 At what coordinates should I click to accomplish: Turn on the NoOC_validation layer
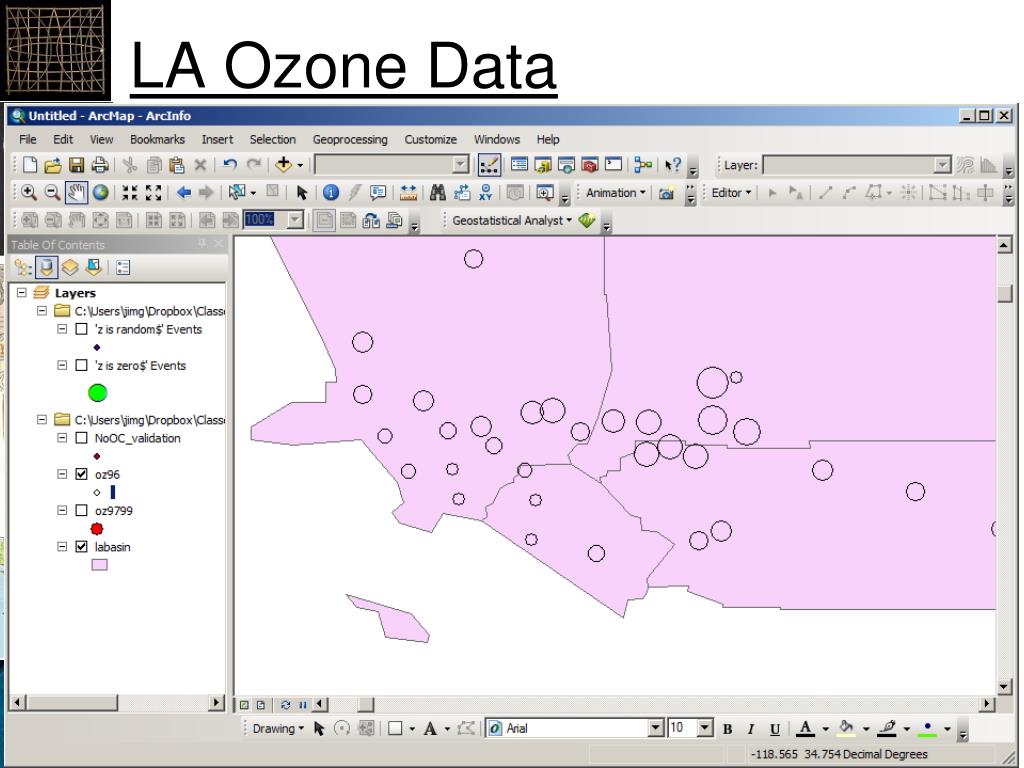[82, 438]
